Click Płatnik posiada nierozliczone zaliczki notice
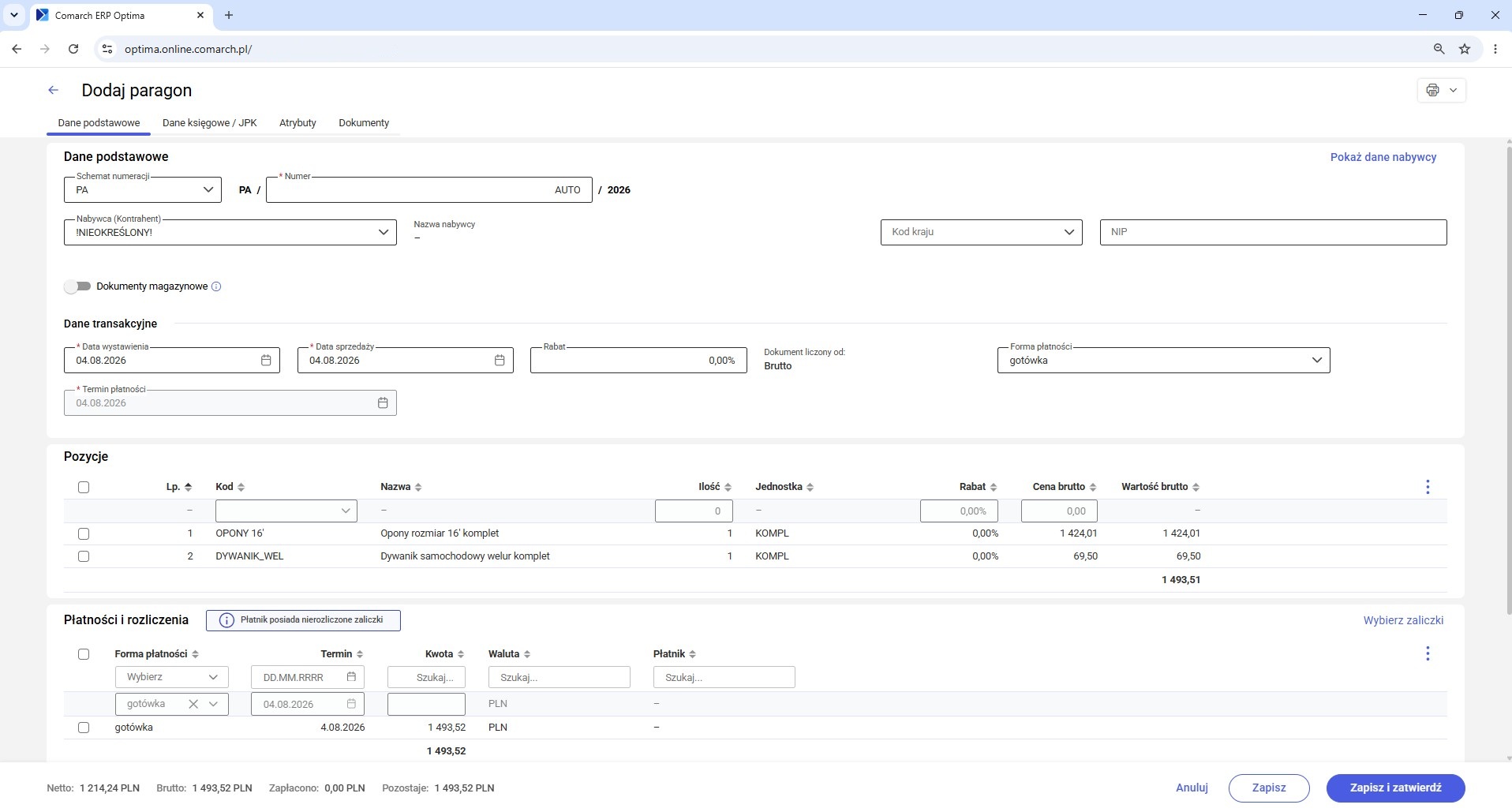The image size is (1512, 812). [x=303, y=620]
